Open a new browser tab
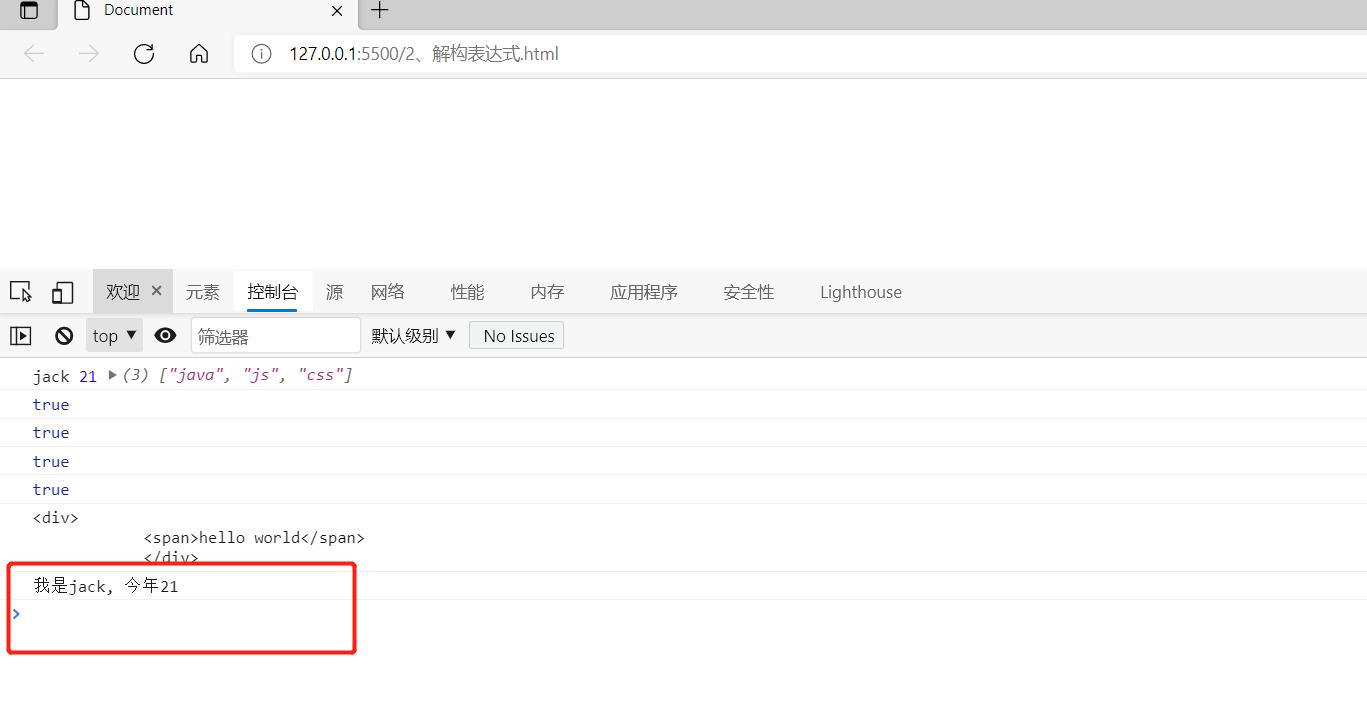This screenshot has height=725, width=1367. point(380,11)
